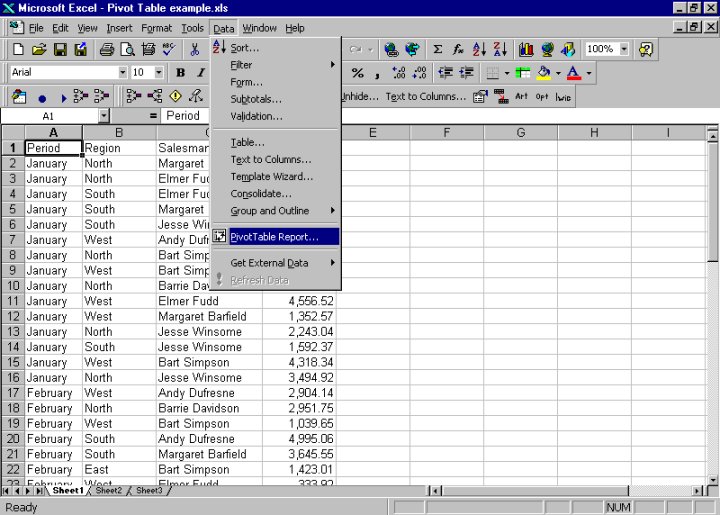Toggle Italic formatting
The image size is (720, 515).
point(201,73)
